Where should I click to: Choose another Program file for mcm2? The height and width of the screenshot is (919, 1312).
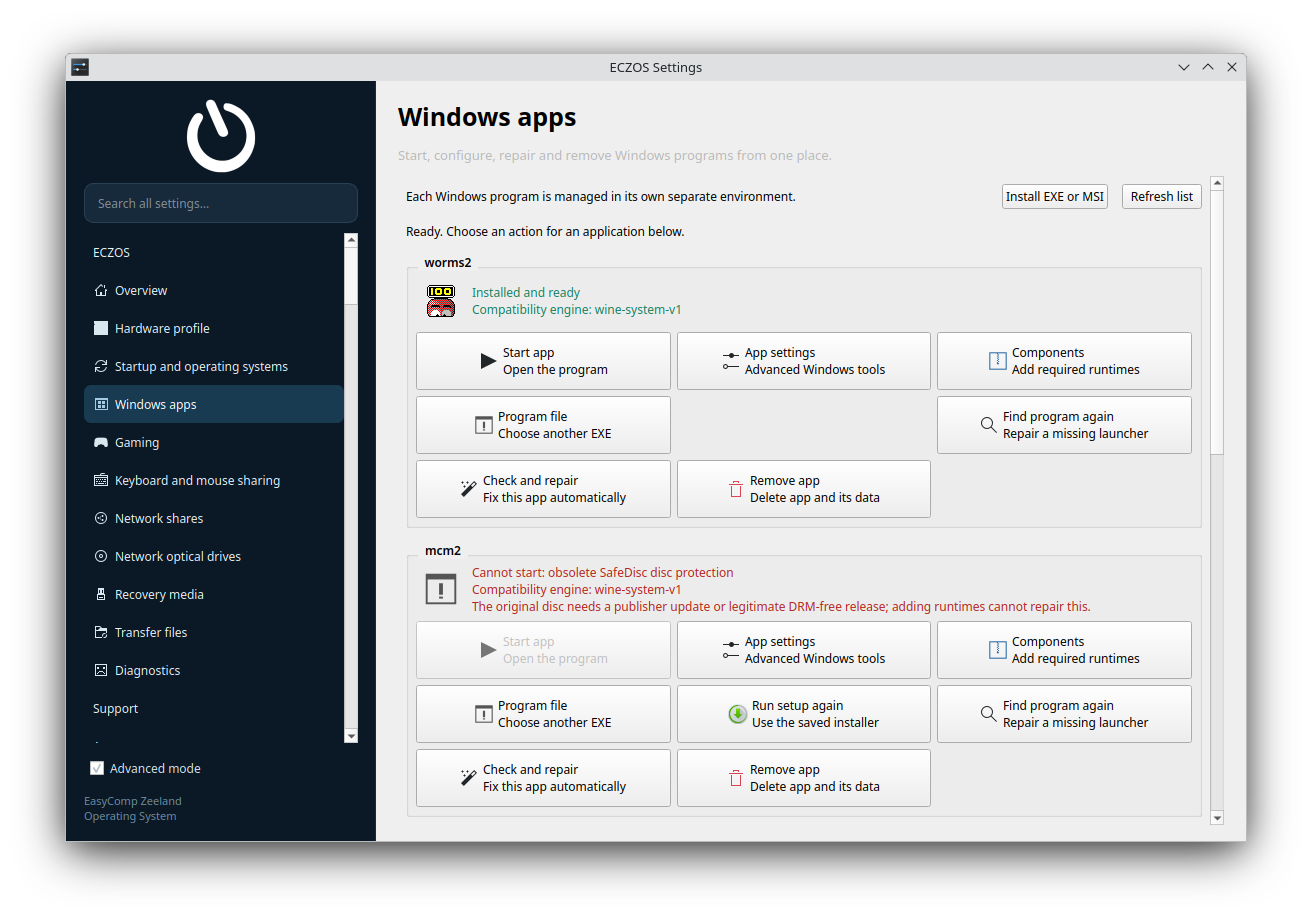click(x=543, y=714)
